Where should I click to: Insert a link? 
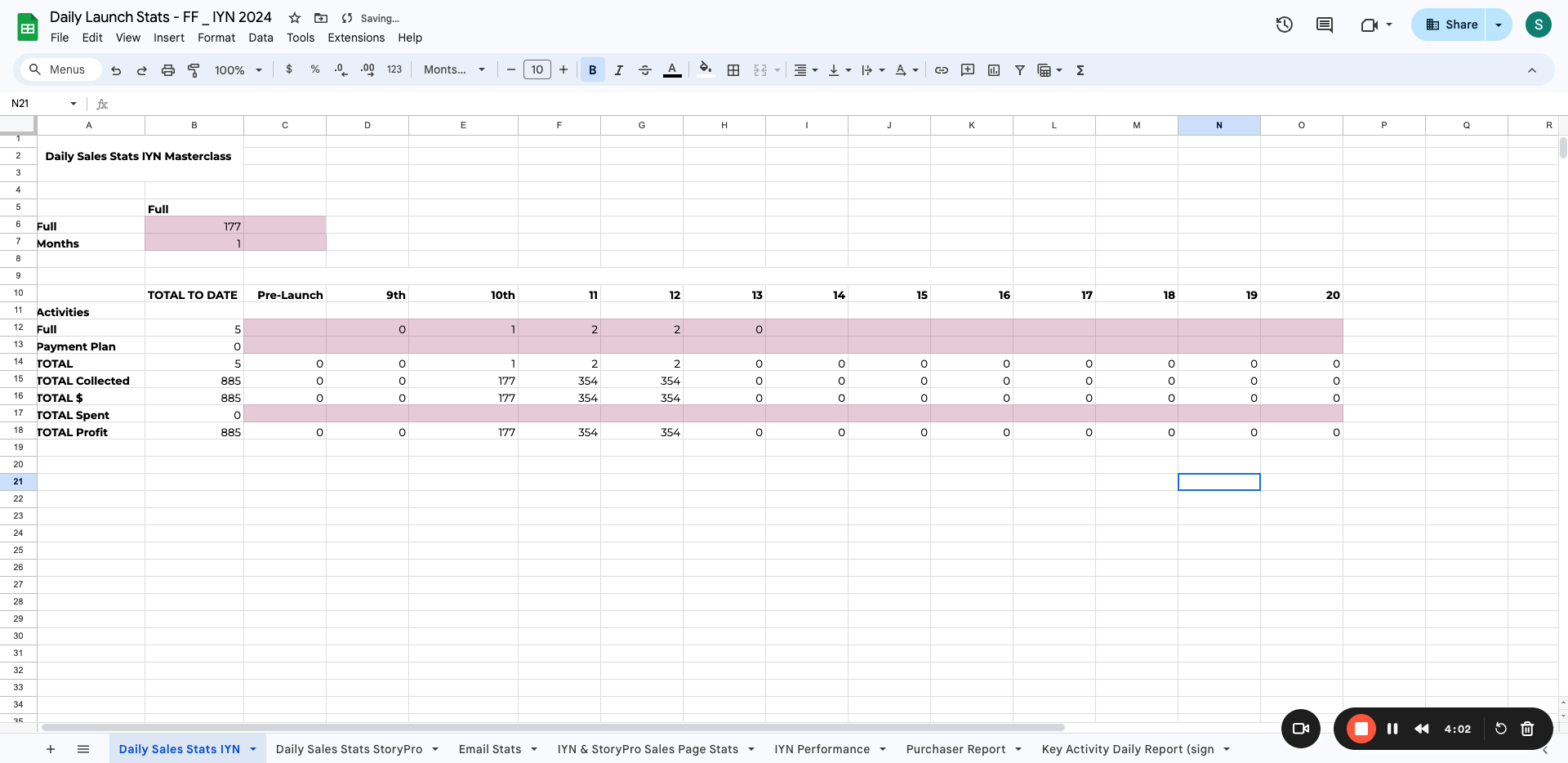[942, 70]
